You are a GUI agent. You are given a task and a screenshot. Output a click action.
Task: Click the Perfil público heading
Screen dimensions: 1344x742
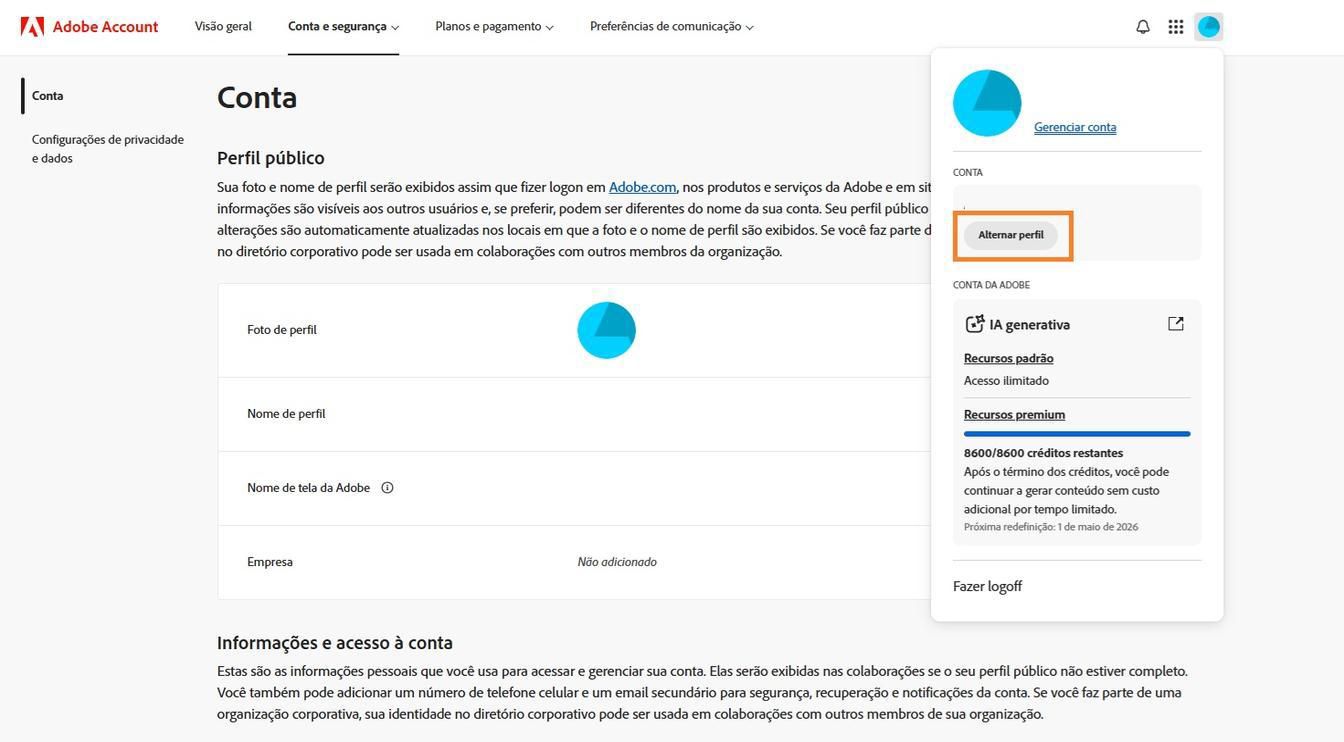pos(271,158)
